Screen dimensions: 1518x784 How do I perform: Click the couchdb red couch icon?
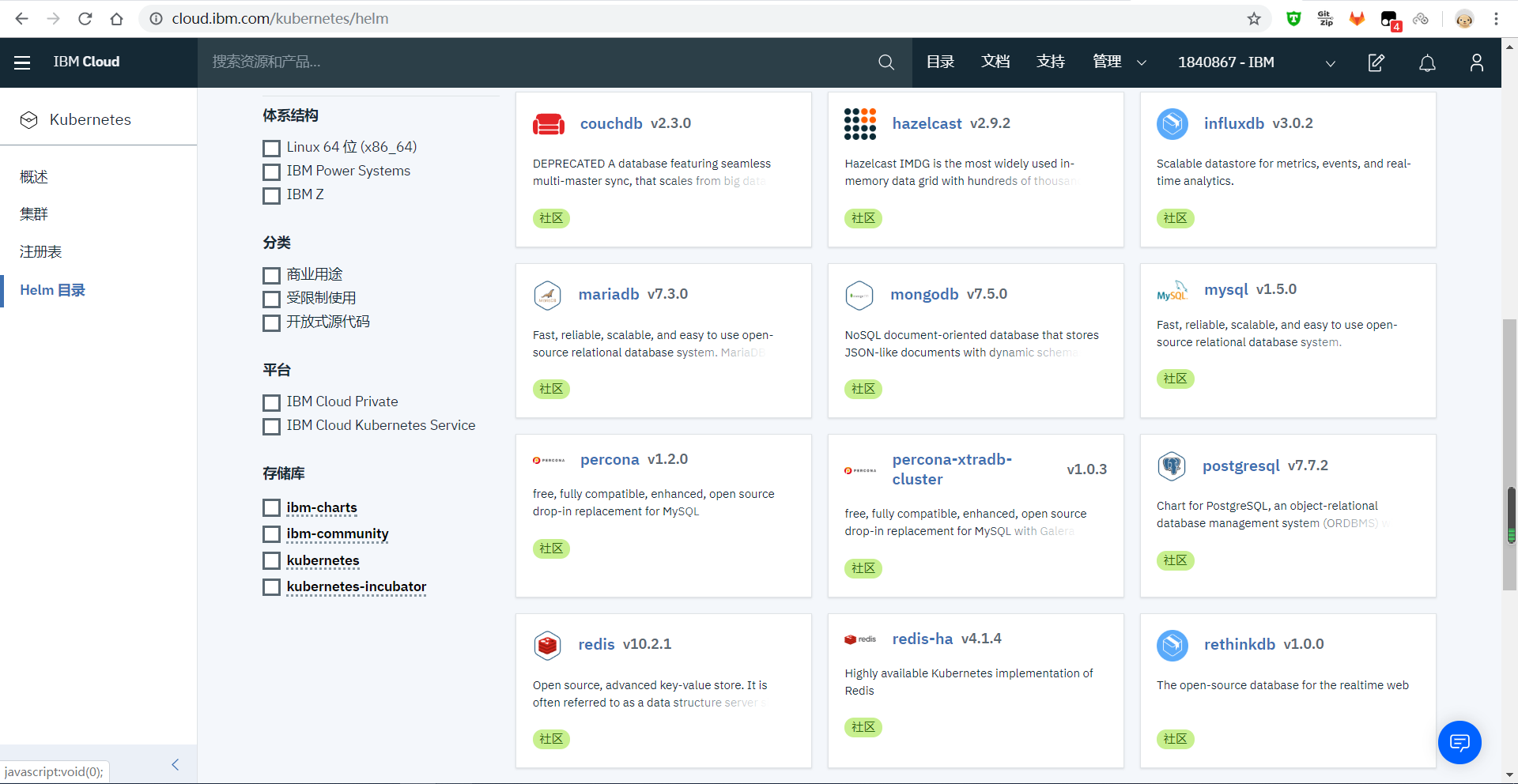coord(549,124)
